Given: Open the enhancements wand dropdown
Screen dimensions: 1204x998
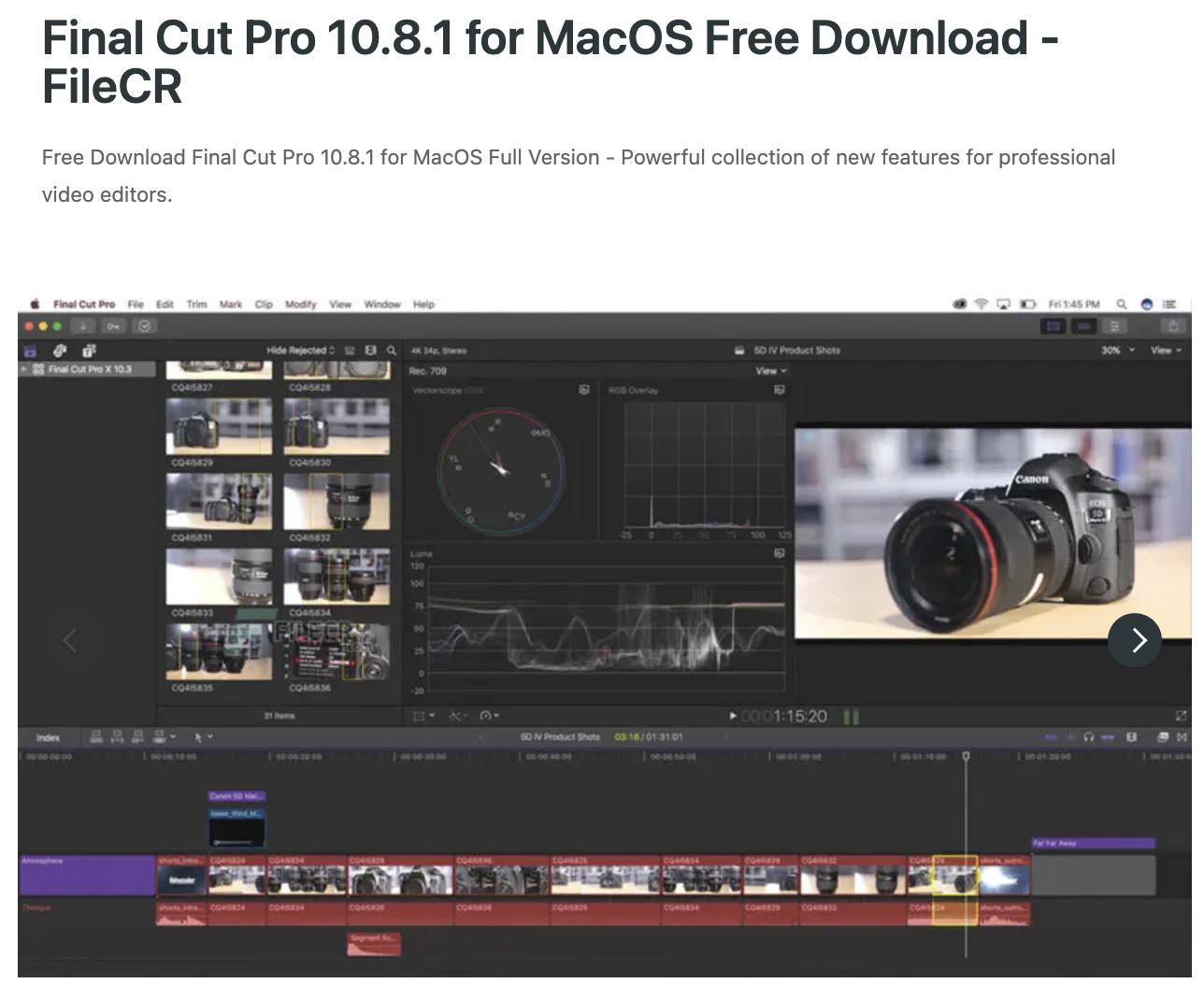Looking at the screenshot, I should [457, 716].
